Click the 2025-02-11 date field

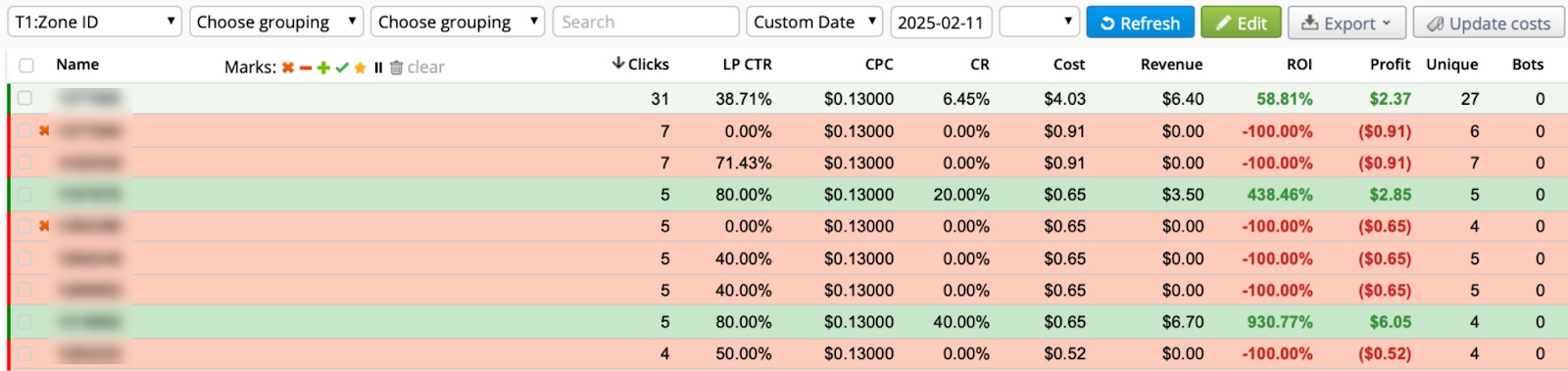[x=941, y=22]
